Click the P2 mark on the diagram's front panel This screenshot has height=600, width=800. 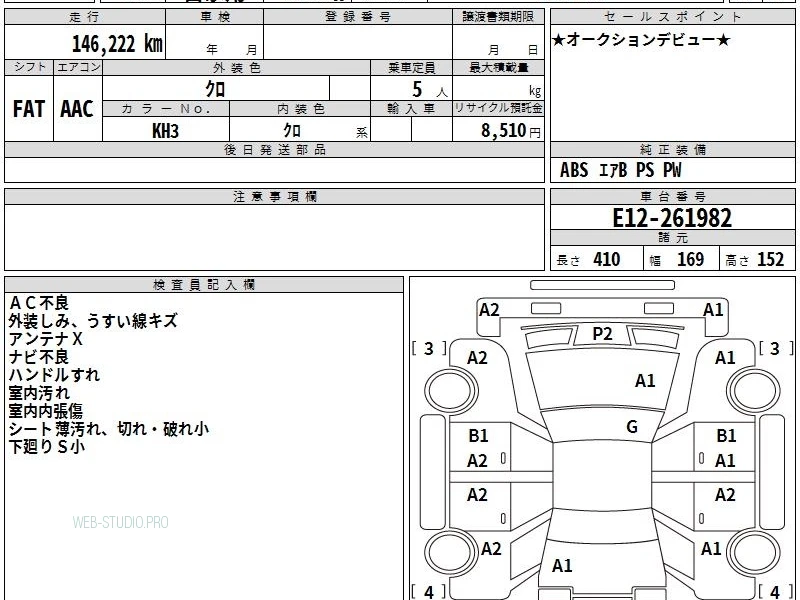(602, 334)
